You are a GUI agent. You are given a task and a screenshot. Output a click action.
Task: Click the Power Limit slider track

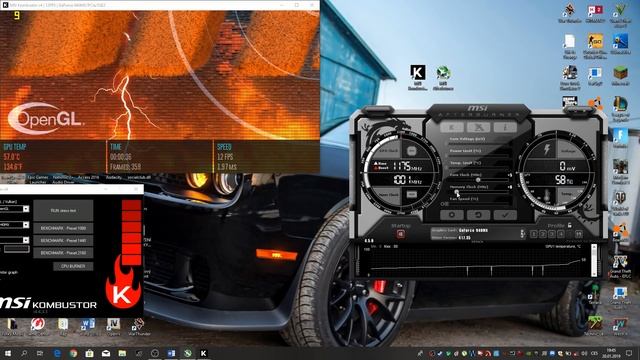[x=480, y=156]
